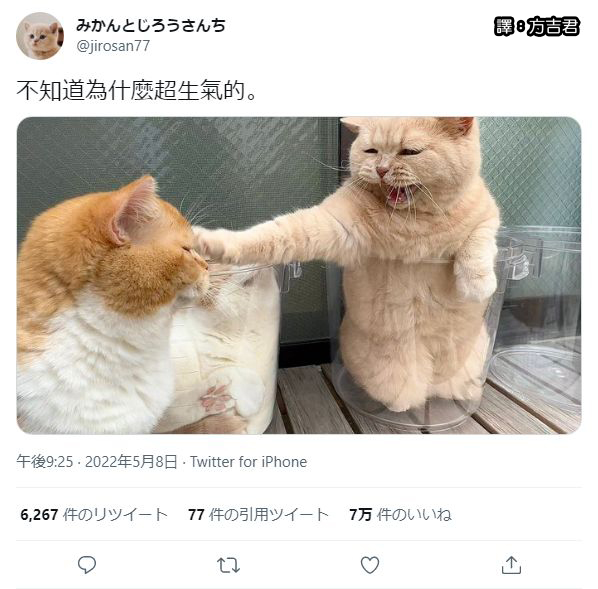This screenshot has width=598, height=589.
Task: Open profile name みかんとじろうさんち
Action: [x=151, y=25]
